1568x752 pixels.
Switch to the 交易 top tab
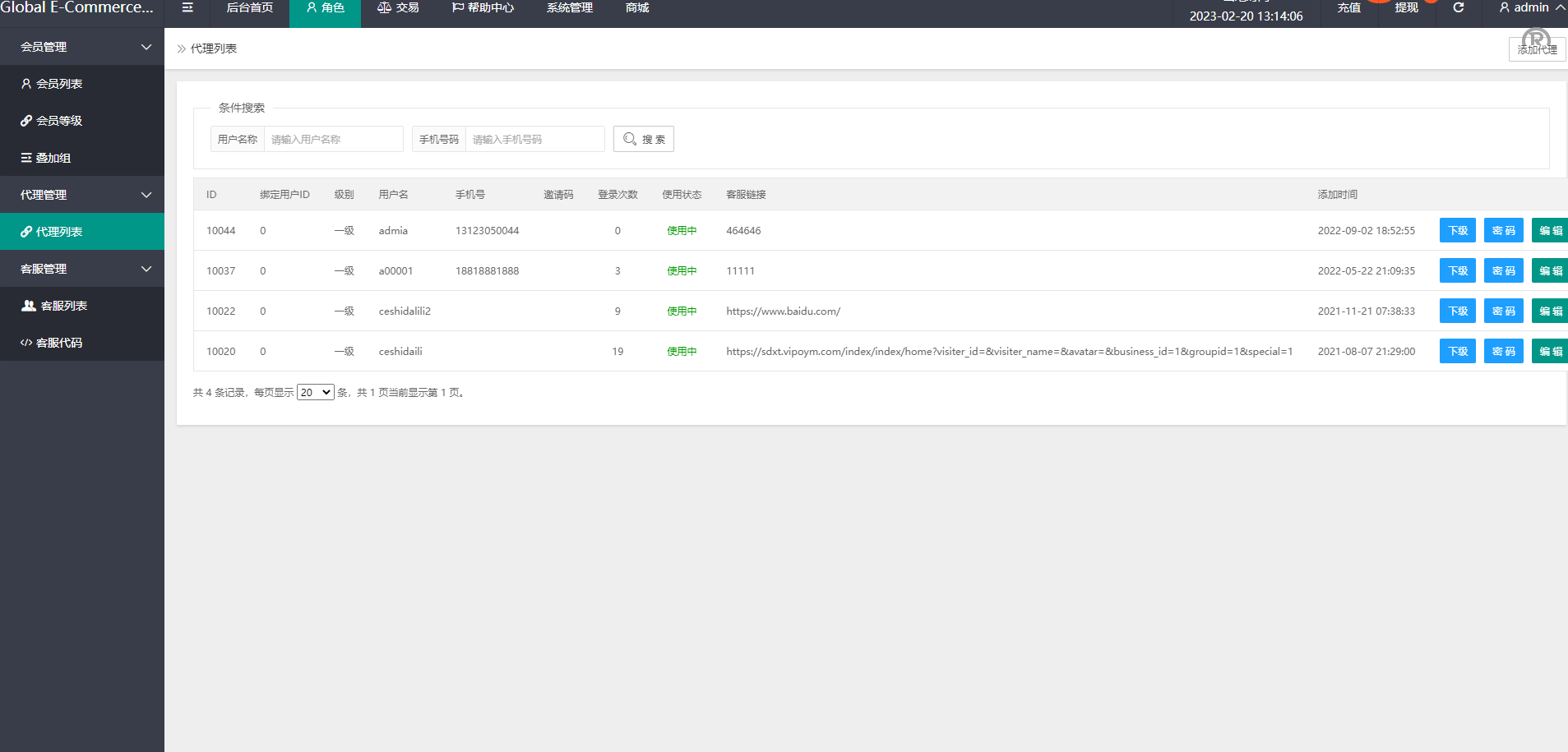point(398,7)
